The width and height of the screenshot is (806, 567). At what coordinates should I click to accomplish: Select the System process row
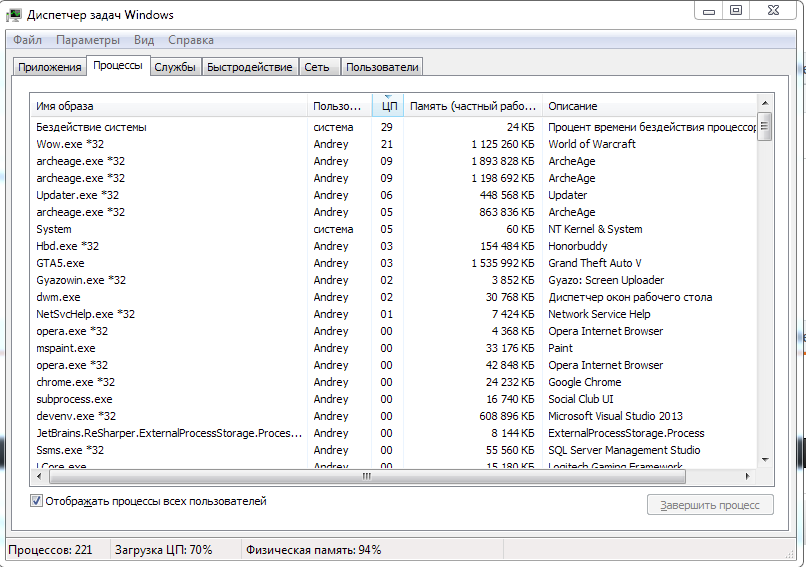tap(394, 229)
